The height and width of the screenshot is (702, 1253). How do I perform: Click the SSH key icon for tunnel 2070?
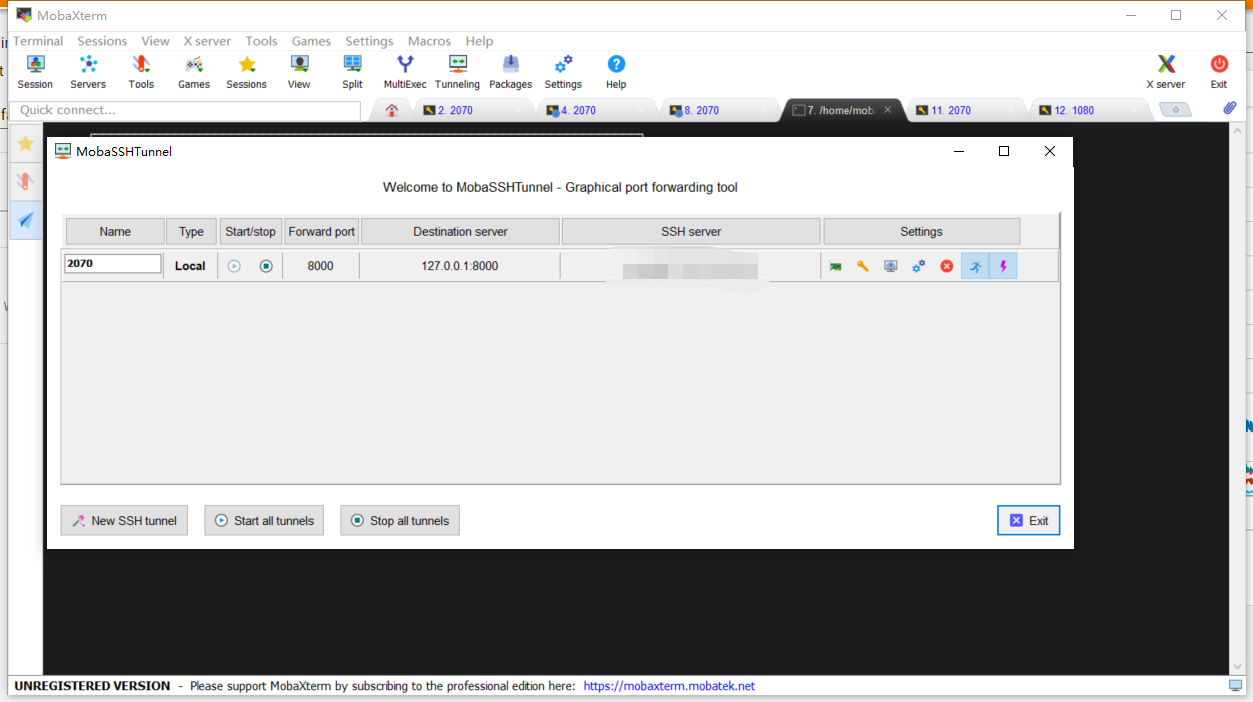click(x=863, y=266)
